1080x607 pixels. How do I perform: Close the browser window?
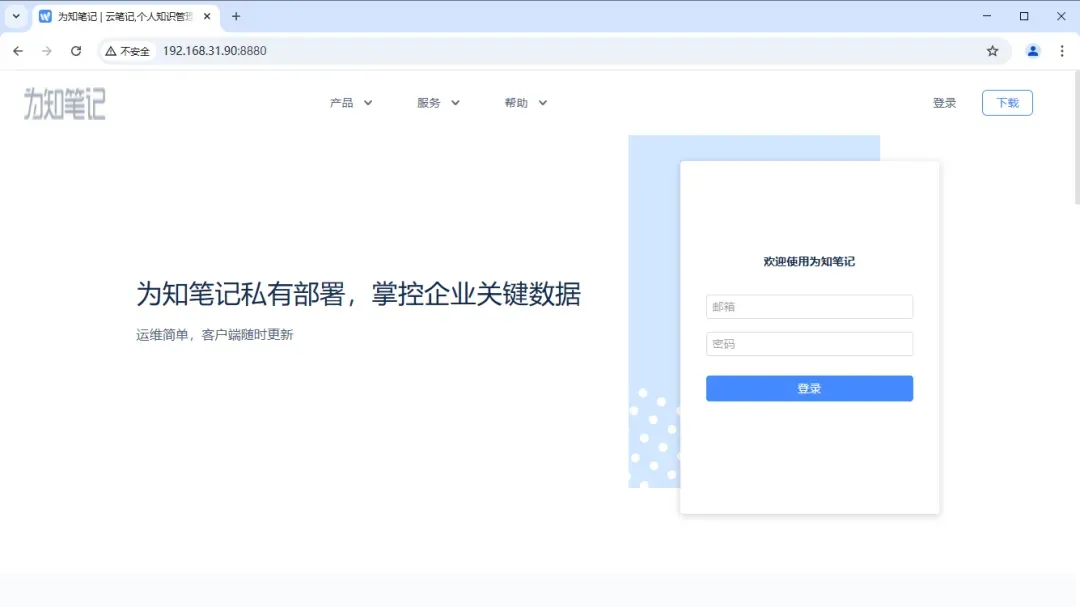tap(1061, 16)
